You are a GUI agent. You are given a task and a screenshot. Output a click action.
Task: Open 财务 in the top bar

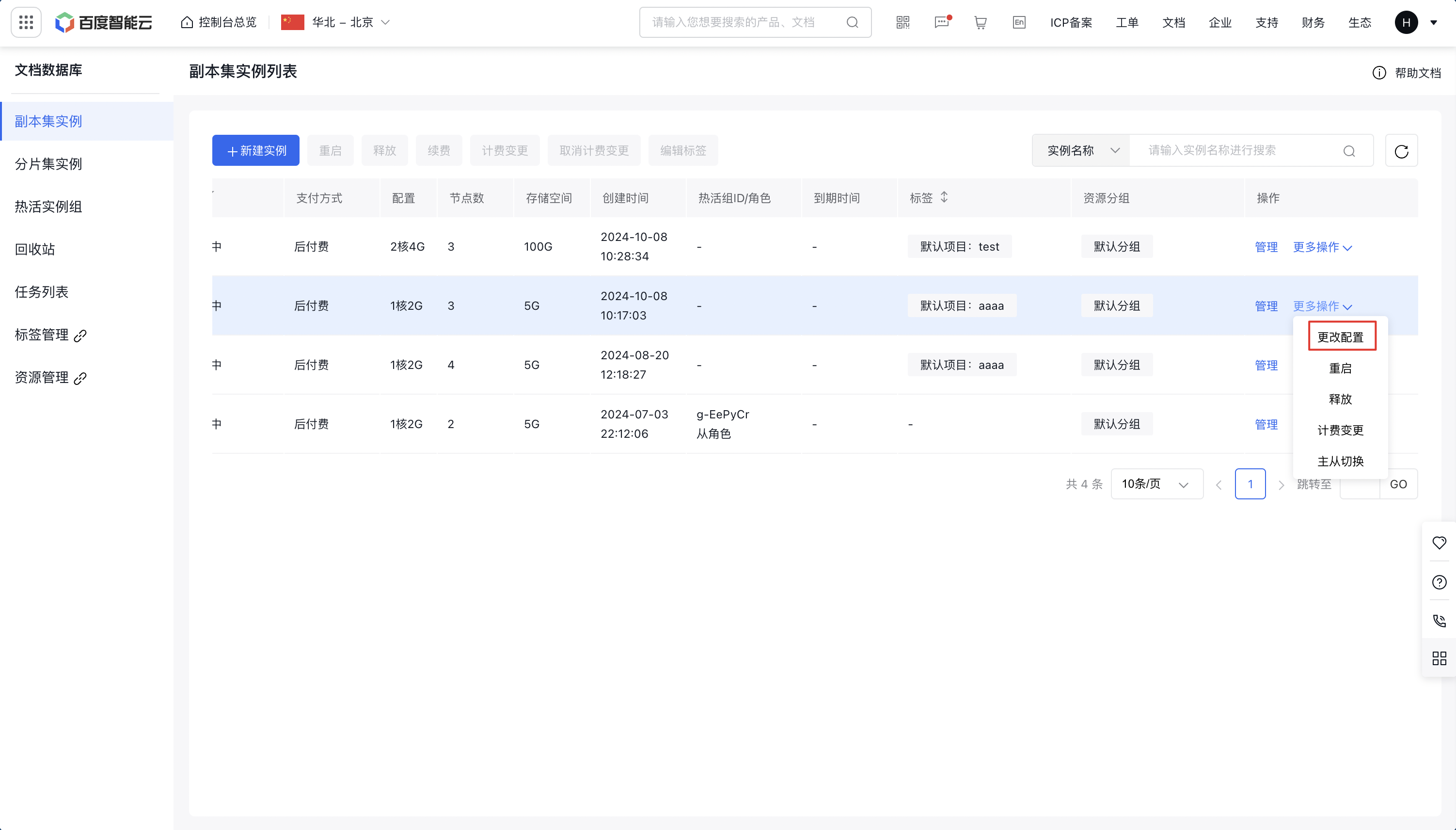click(1314, 23)
